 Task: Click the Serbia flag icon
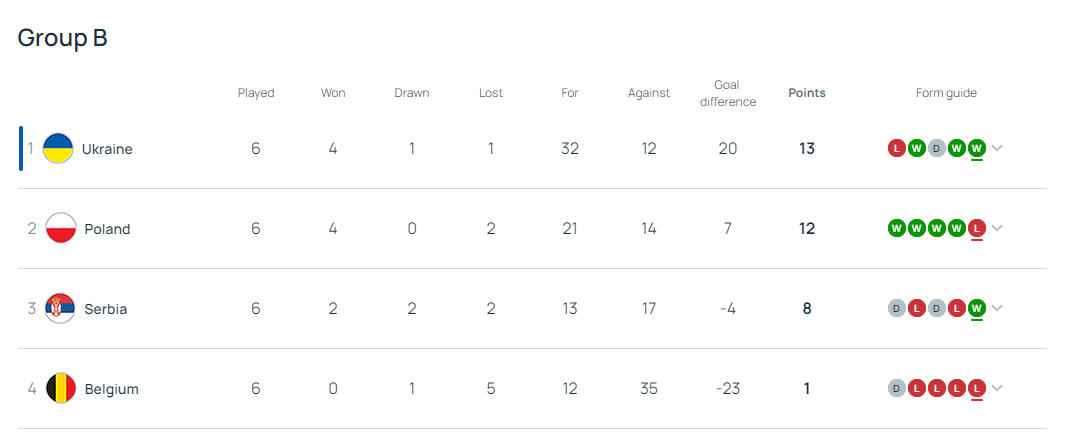click(61, 309)
